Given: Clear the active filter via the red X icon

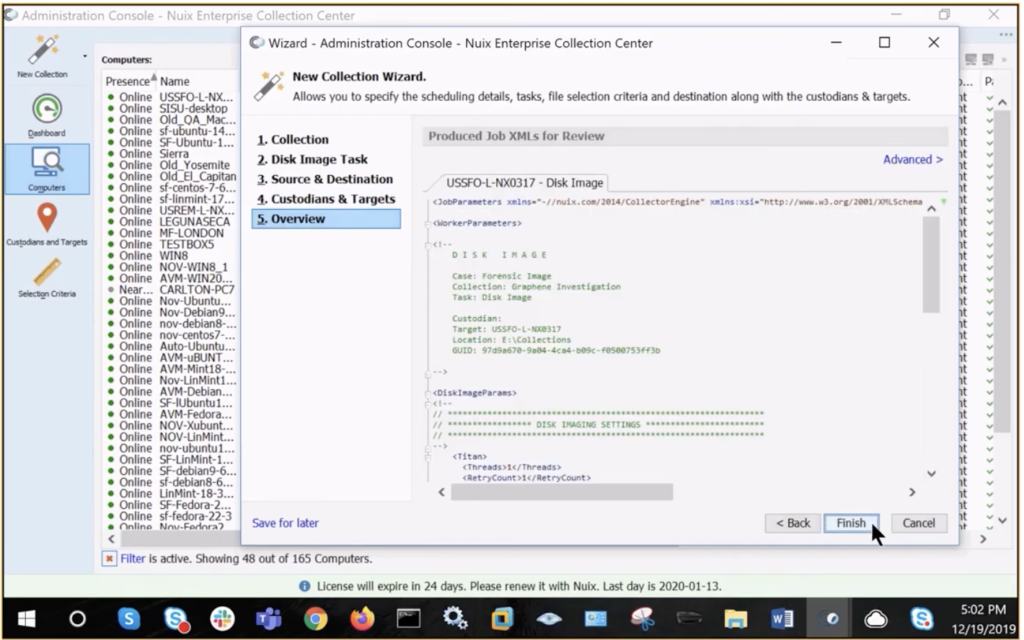Looking at the screenshot, I should (x=109, y=558).
